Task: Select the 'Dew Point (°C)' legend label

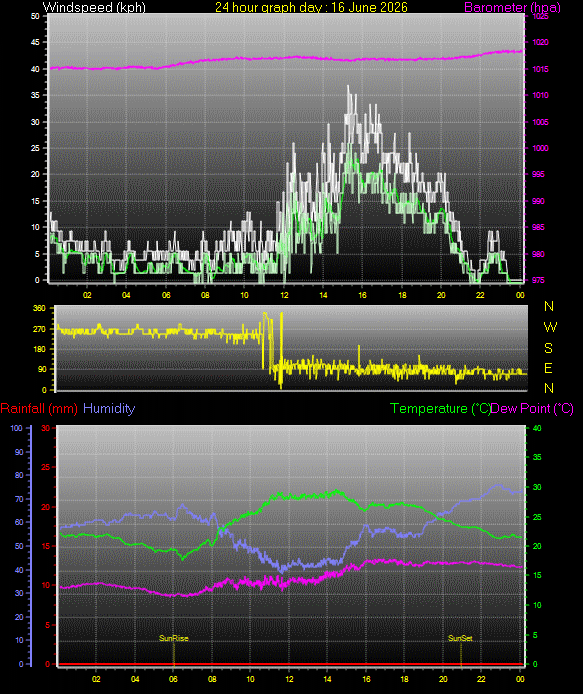Action: [x=532, y=408]
